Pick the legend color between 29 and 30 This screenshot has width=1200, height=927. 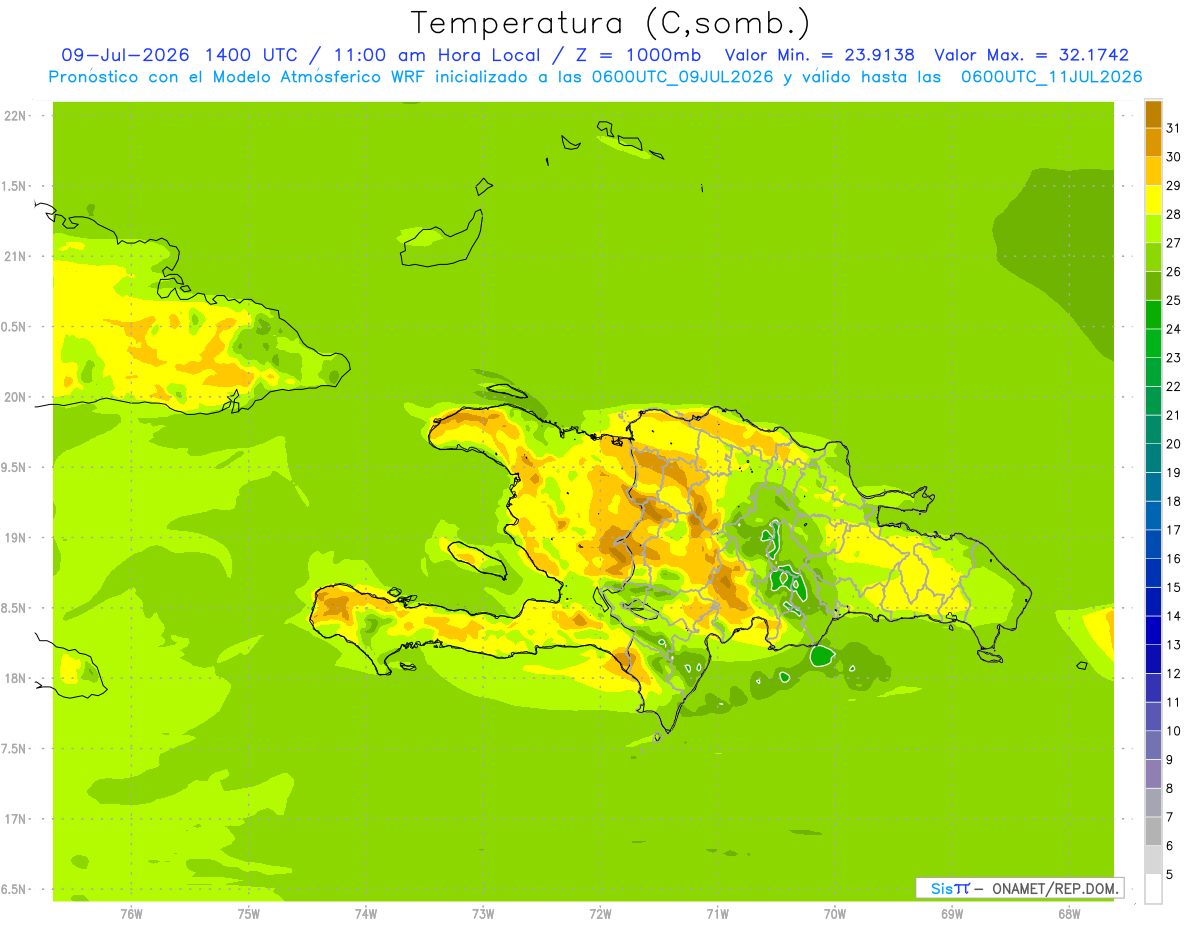(x=1153, y=171)
